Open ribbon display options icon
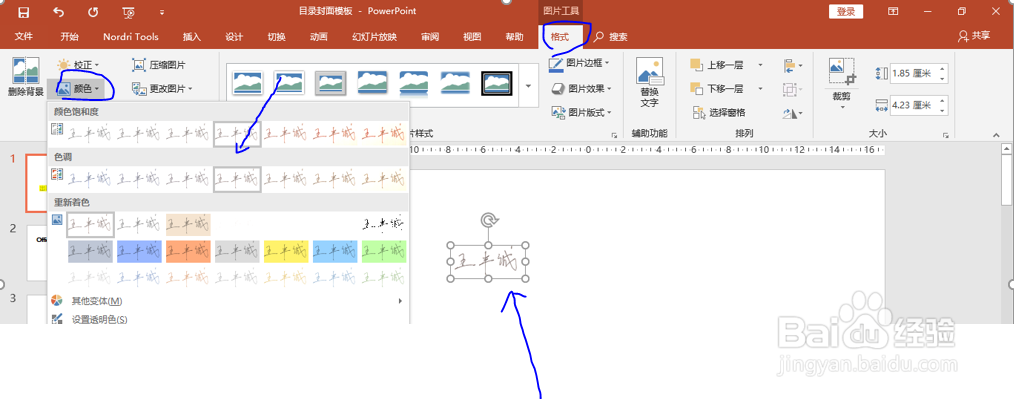 [x=892, y=12]
